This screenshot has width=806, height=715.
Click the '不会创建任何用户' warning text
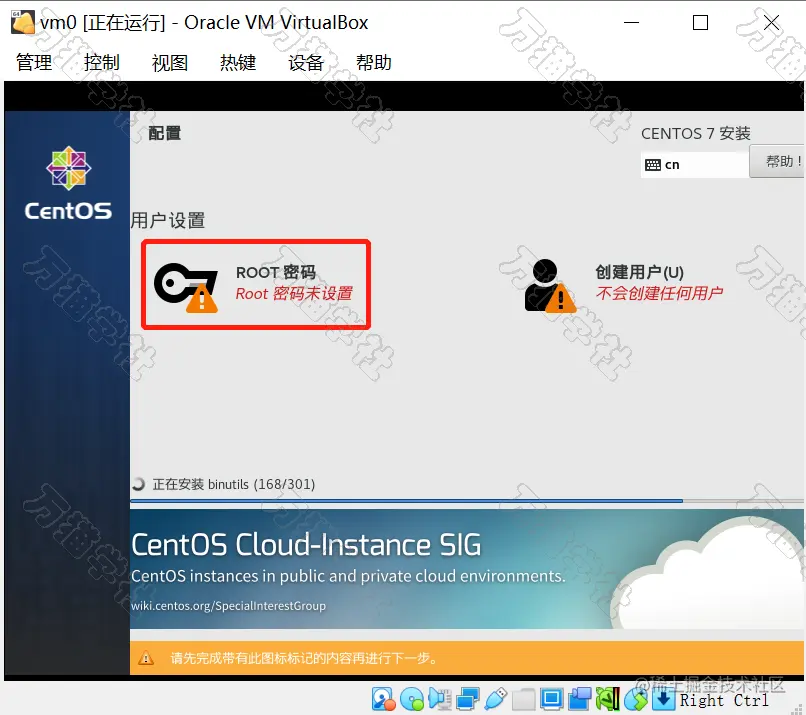(660, 293)
